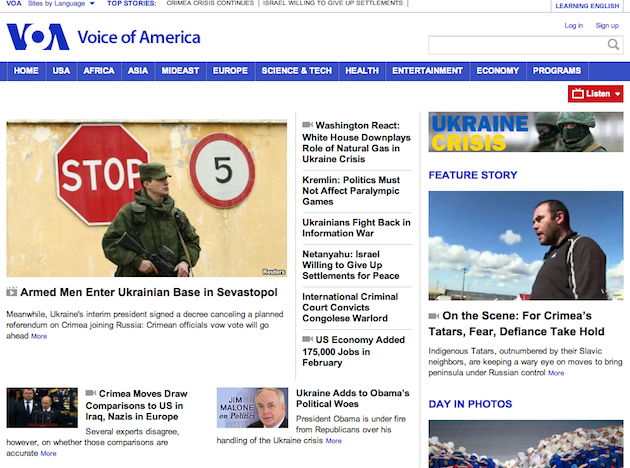Click the search magnifier icon
630x468 pixels.
pyautogui.click(x=613, y=45)
